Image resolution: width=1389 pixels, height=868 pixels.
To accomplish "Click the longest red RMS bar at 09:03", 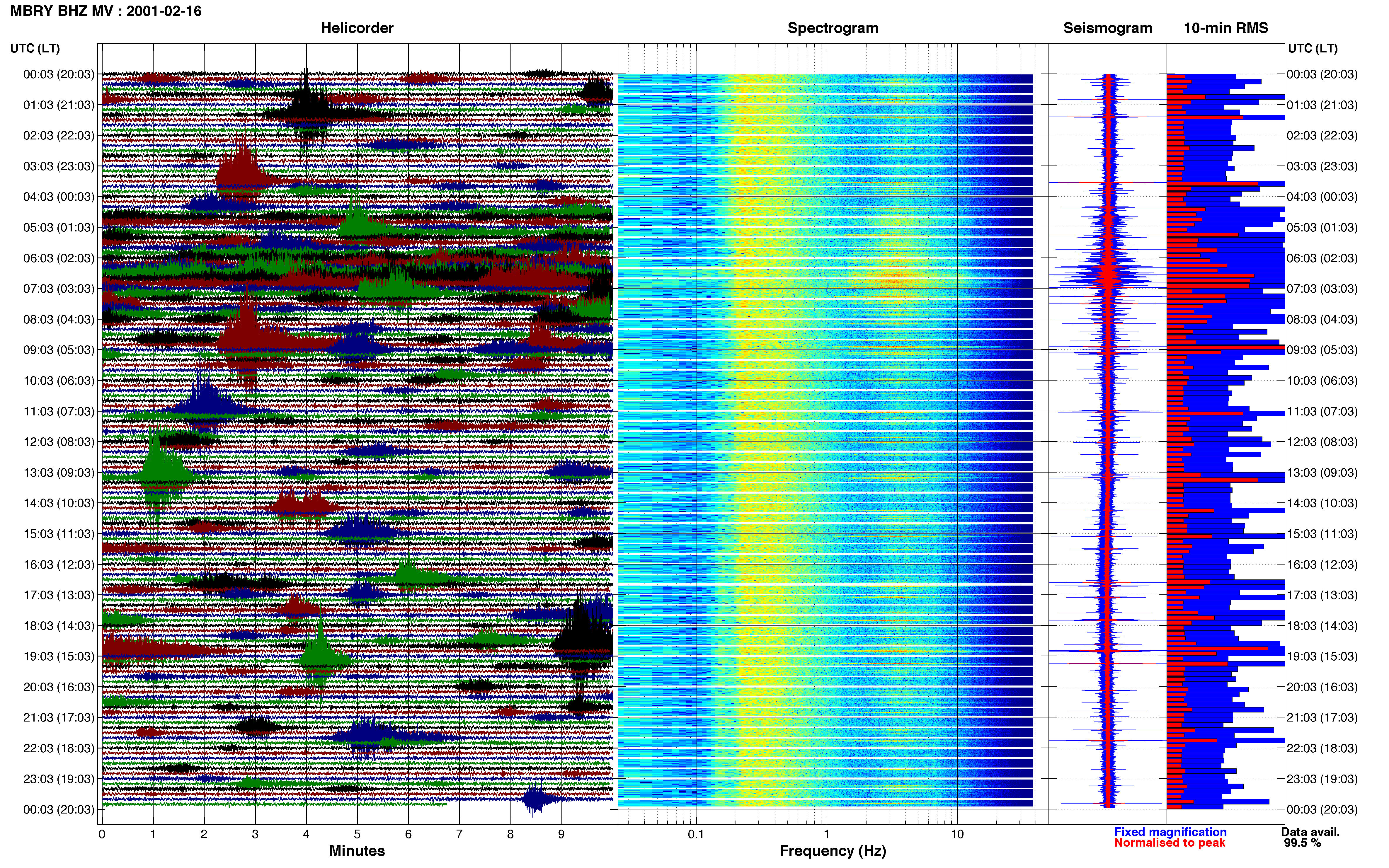I will coord(1225,347).
